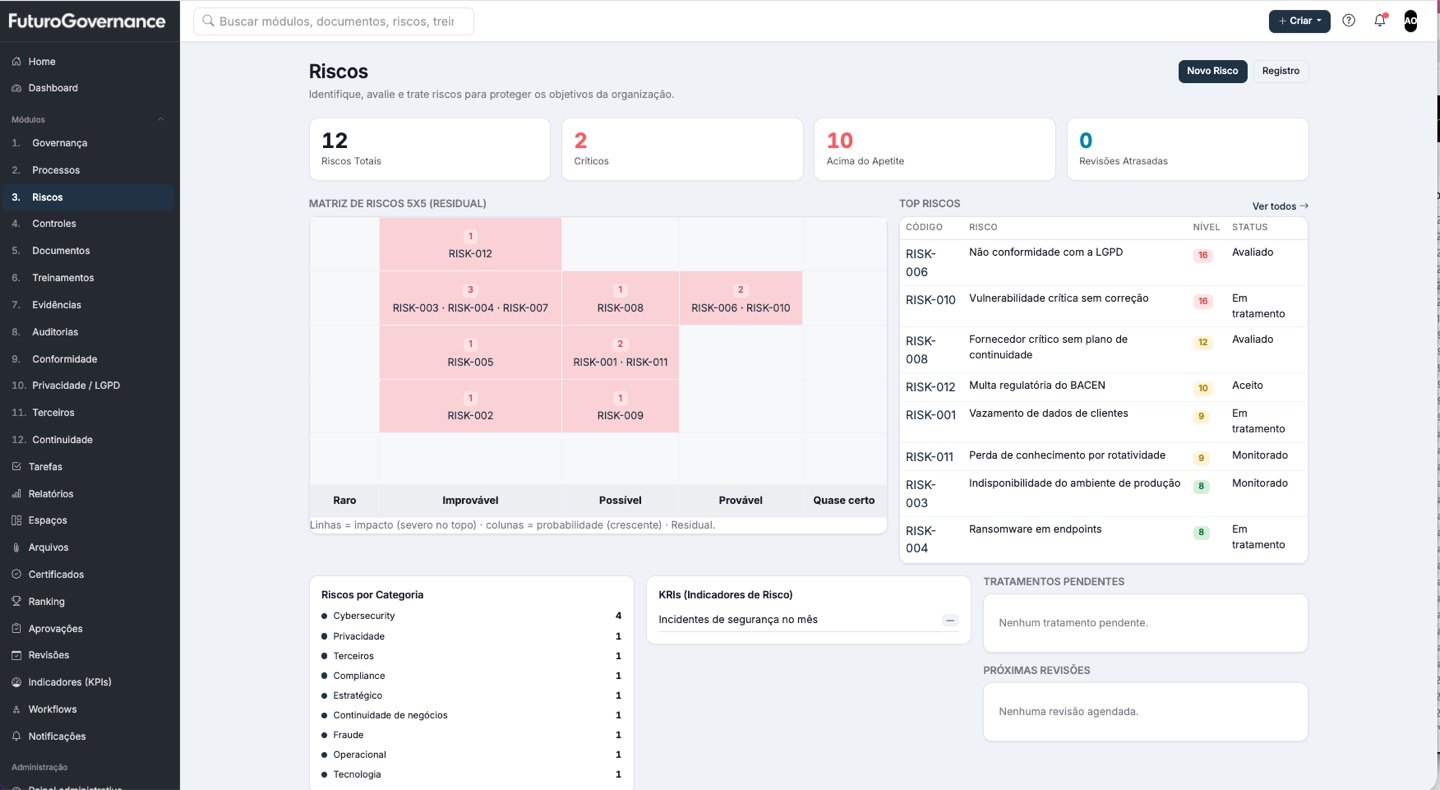This screenshot has width=1440, height=790.
Task: Click the Tarefas checklist icon
Action: click(x=16, y=467)
